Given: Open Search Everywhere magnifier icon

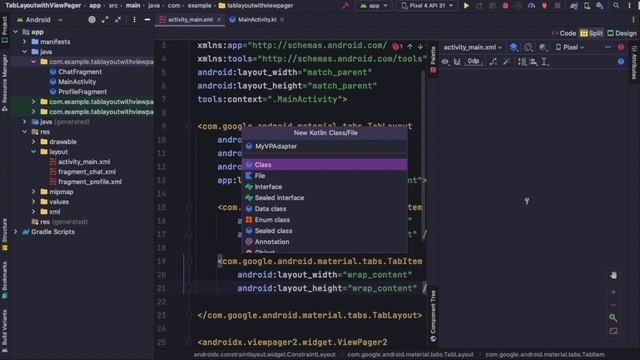Looking at the screenshot, I should coord(616,6).
